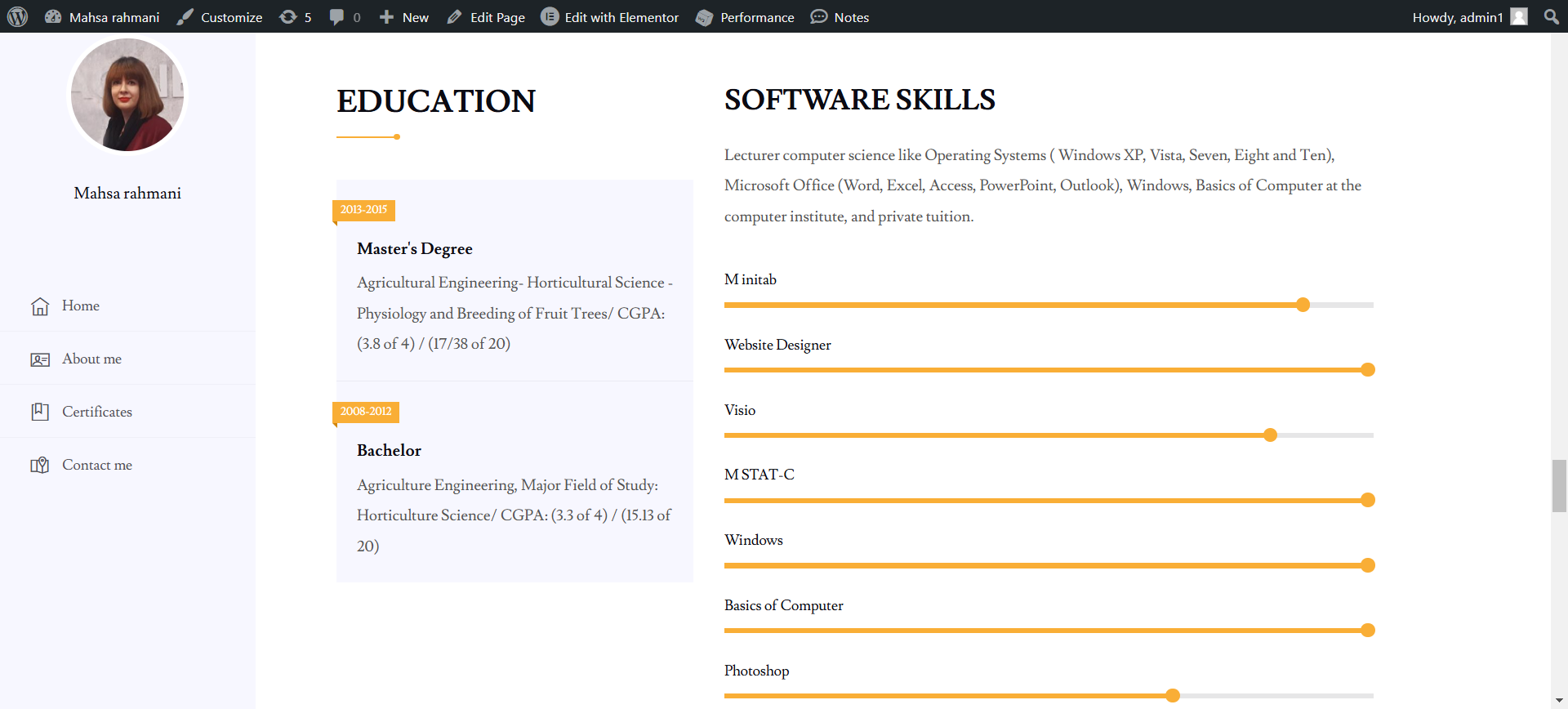
Task: Click the admin bar search magnifier icon
Action: [x=1552, y=16]
